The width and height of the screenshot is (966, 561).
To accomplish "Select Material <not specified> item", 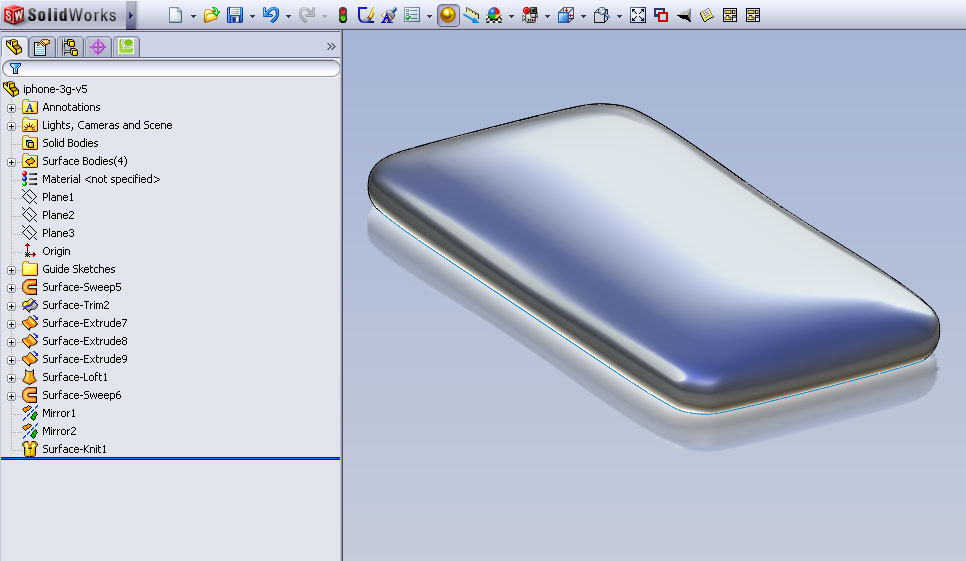I will click(101, 179).
